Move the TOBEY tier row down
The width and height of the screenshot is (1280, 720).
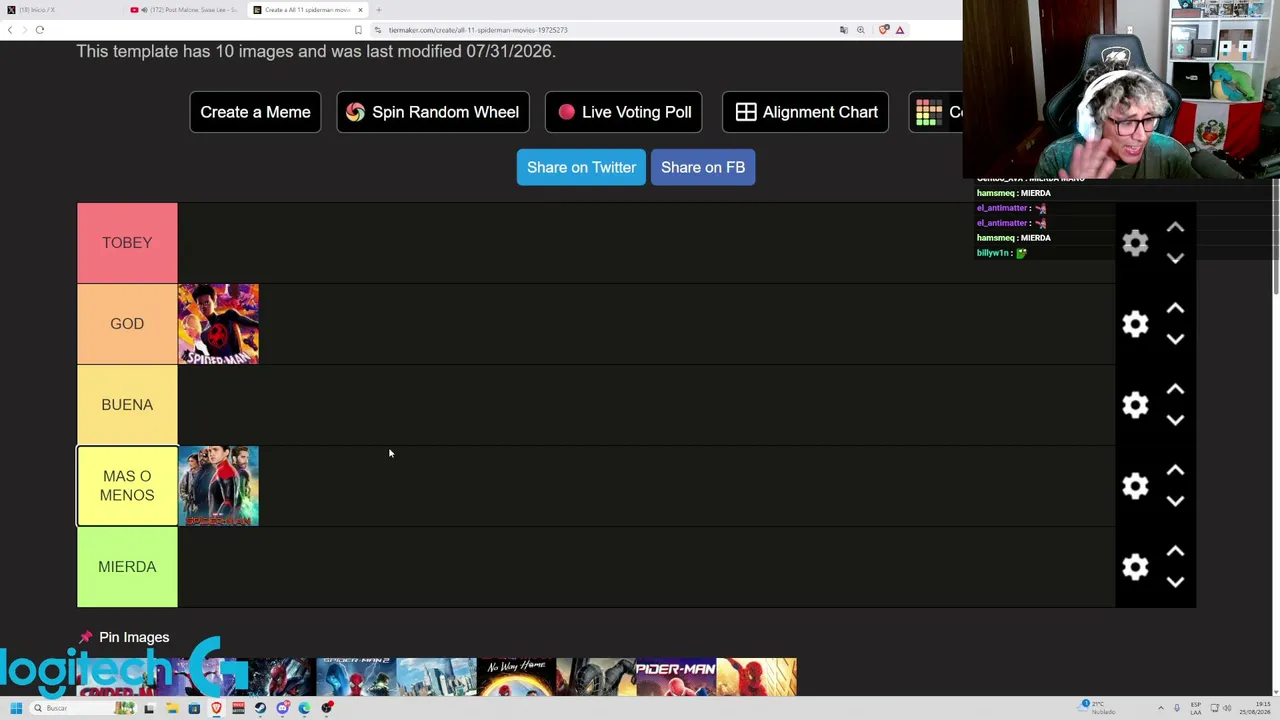1175,258
